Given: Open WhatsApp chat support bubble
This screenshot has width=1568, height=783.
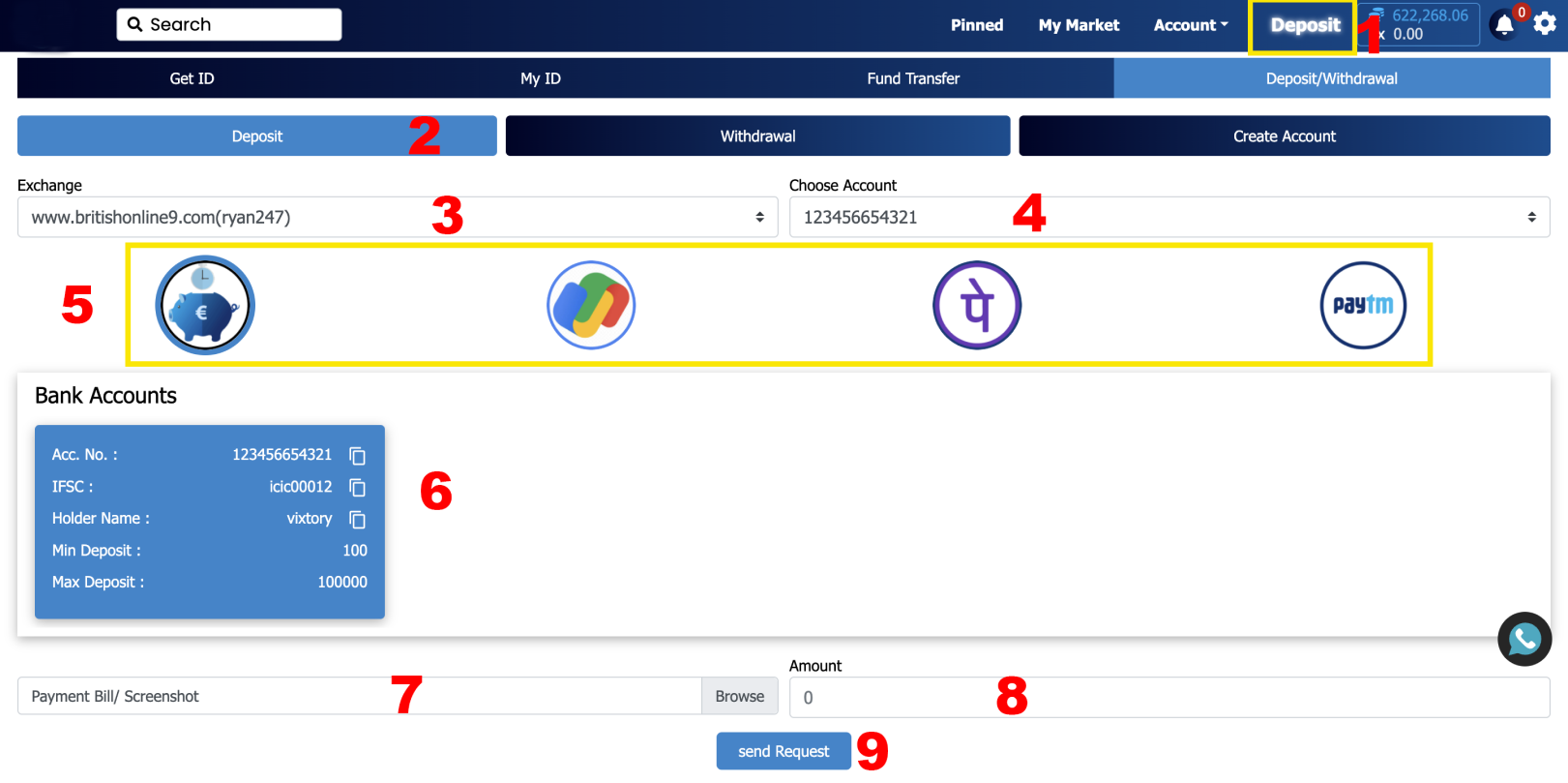Looking at the screenshot, I should pyautogui.click(x=1524, y=639).
